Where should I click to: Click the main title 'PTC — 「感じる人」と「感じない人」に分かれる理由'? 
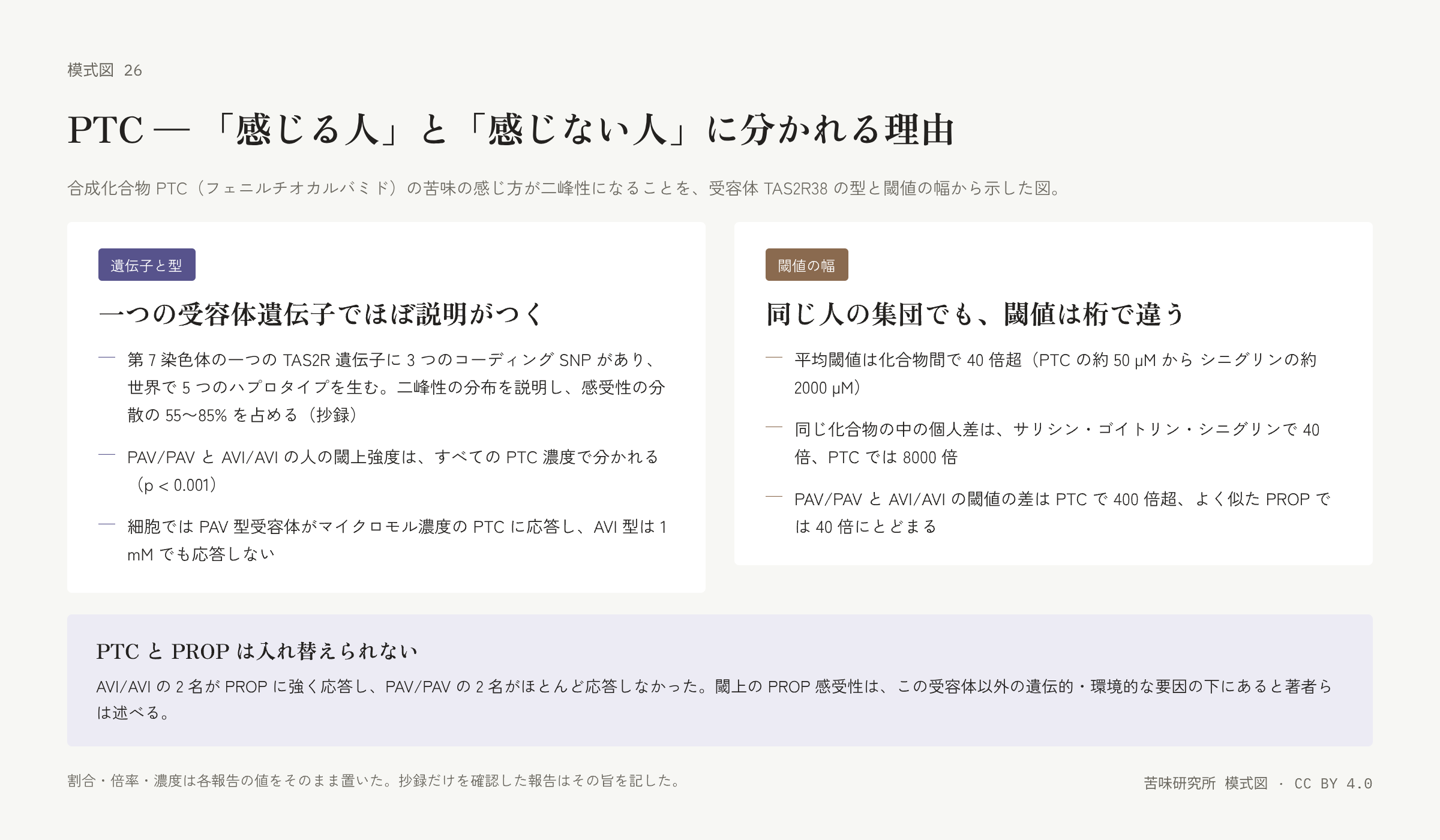511,130
